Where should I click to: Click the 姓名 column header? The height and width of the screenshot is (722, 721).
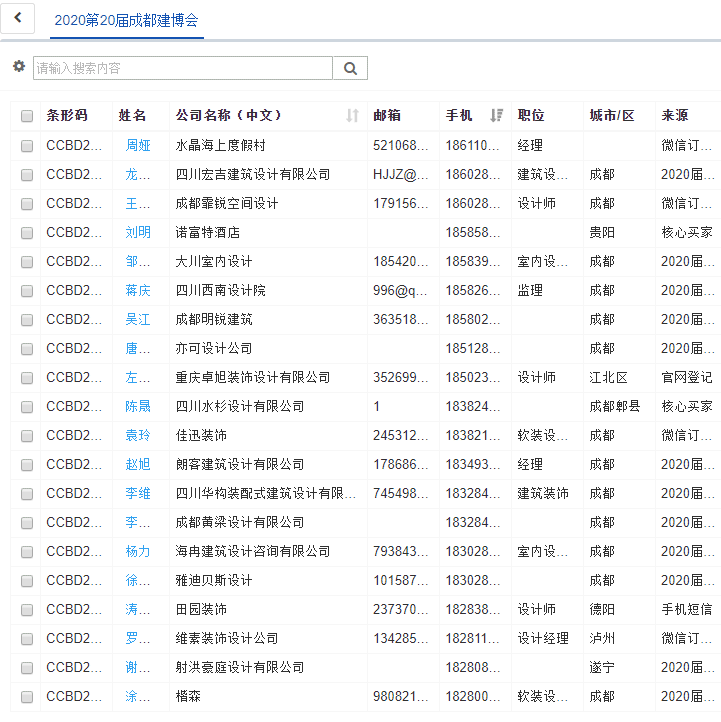click(132, 115)
